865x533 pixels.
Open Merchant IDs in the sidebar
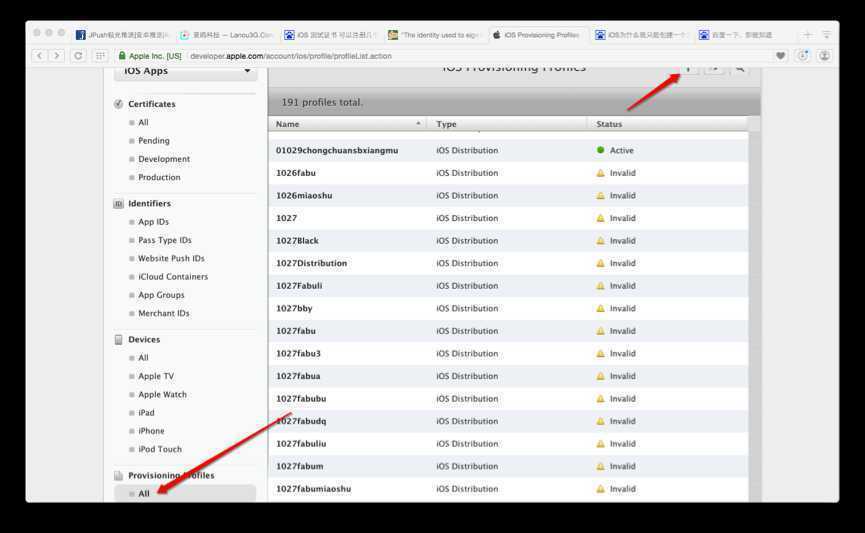click(x=163, y=313)
